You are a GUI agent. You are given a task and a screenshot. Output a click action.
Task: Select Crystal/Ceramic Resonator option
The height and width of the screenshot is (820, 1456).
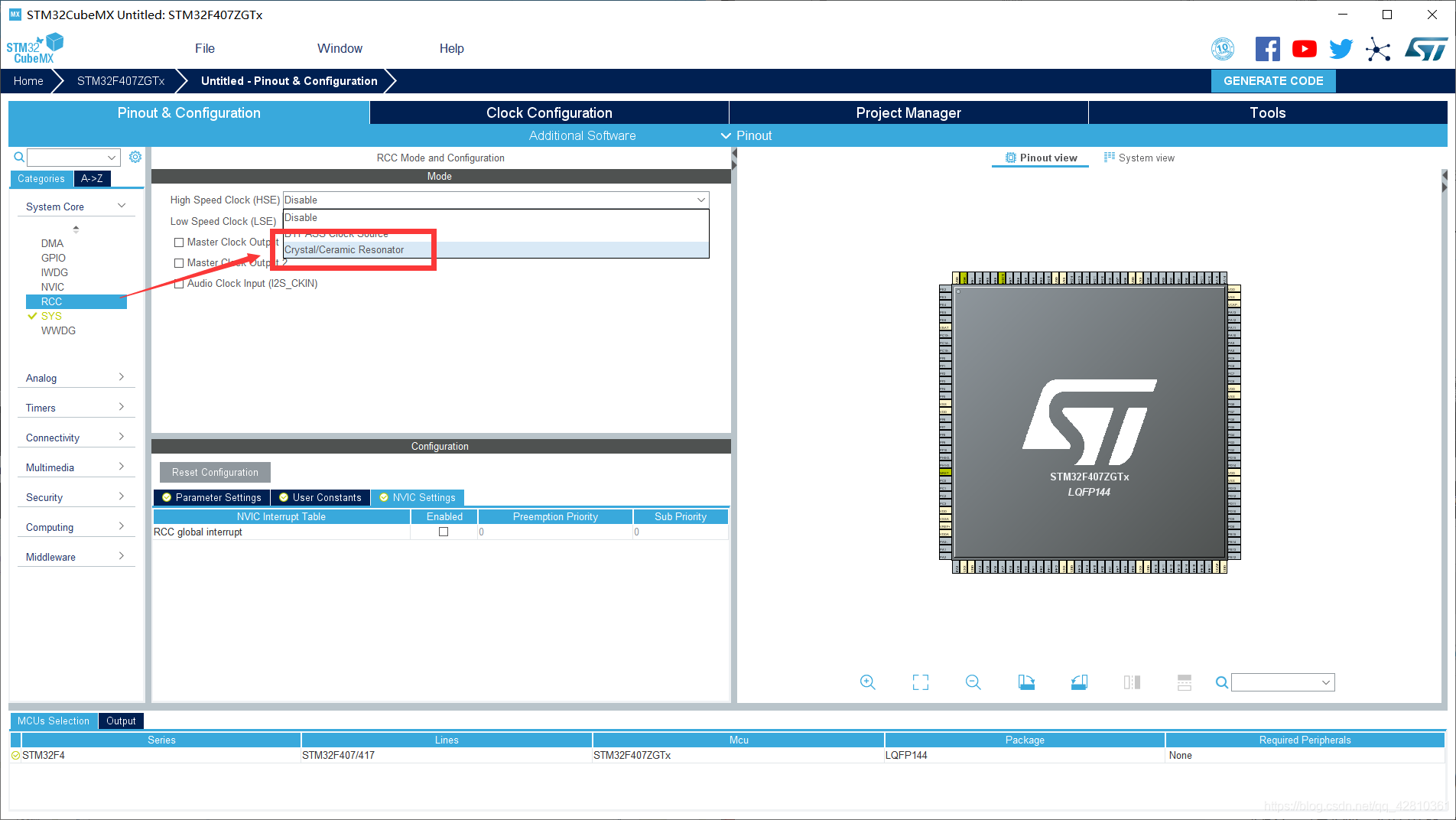tap(496, 250)
